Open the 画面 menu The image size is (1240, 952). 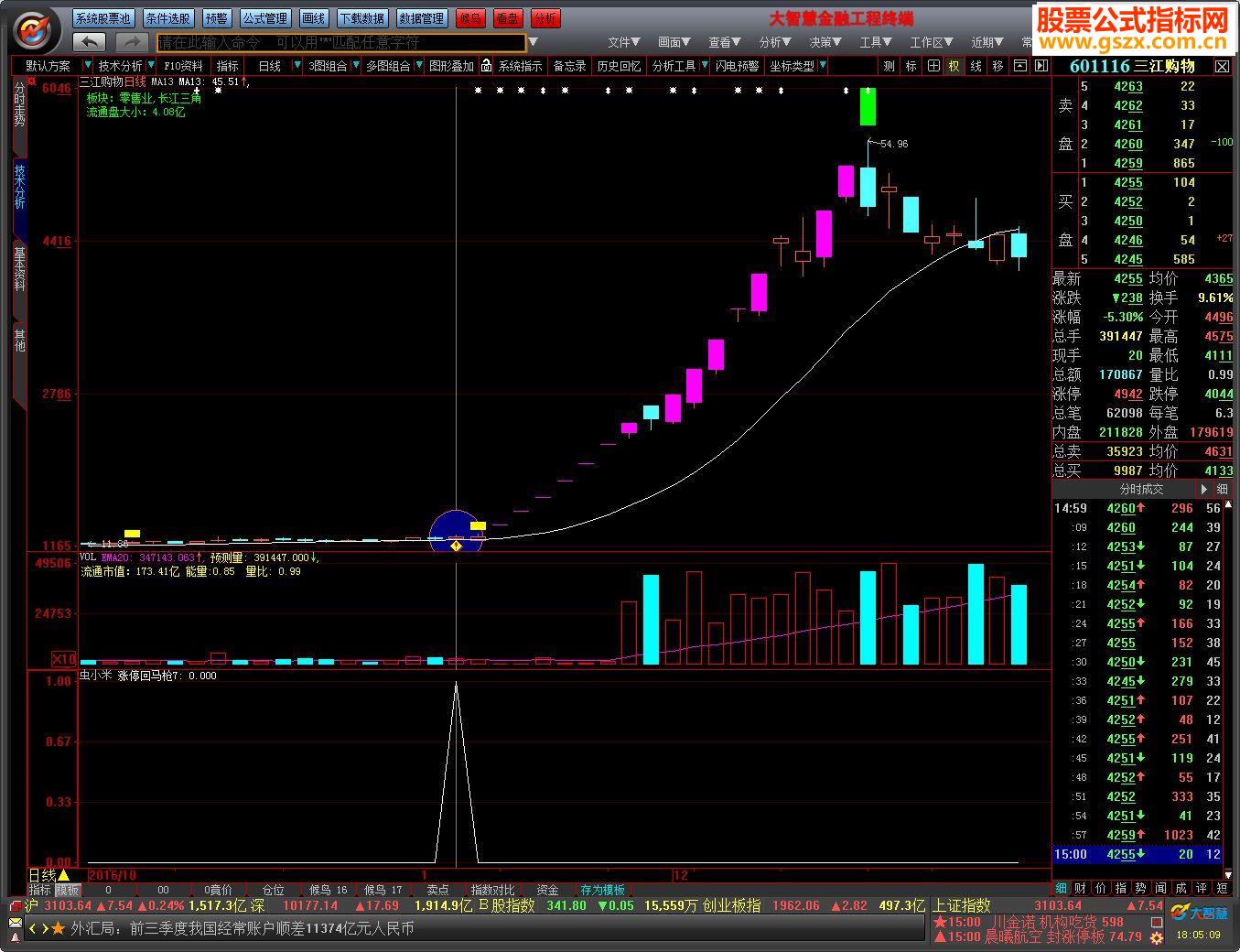click(674, 42)
